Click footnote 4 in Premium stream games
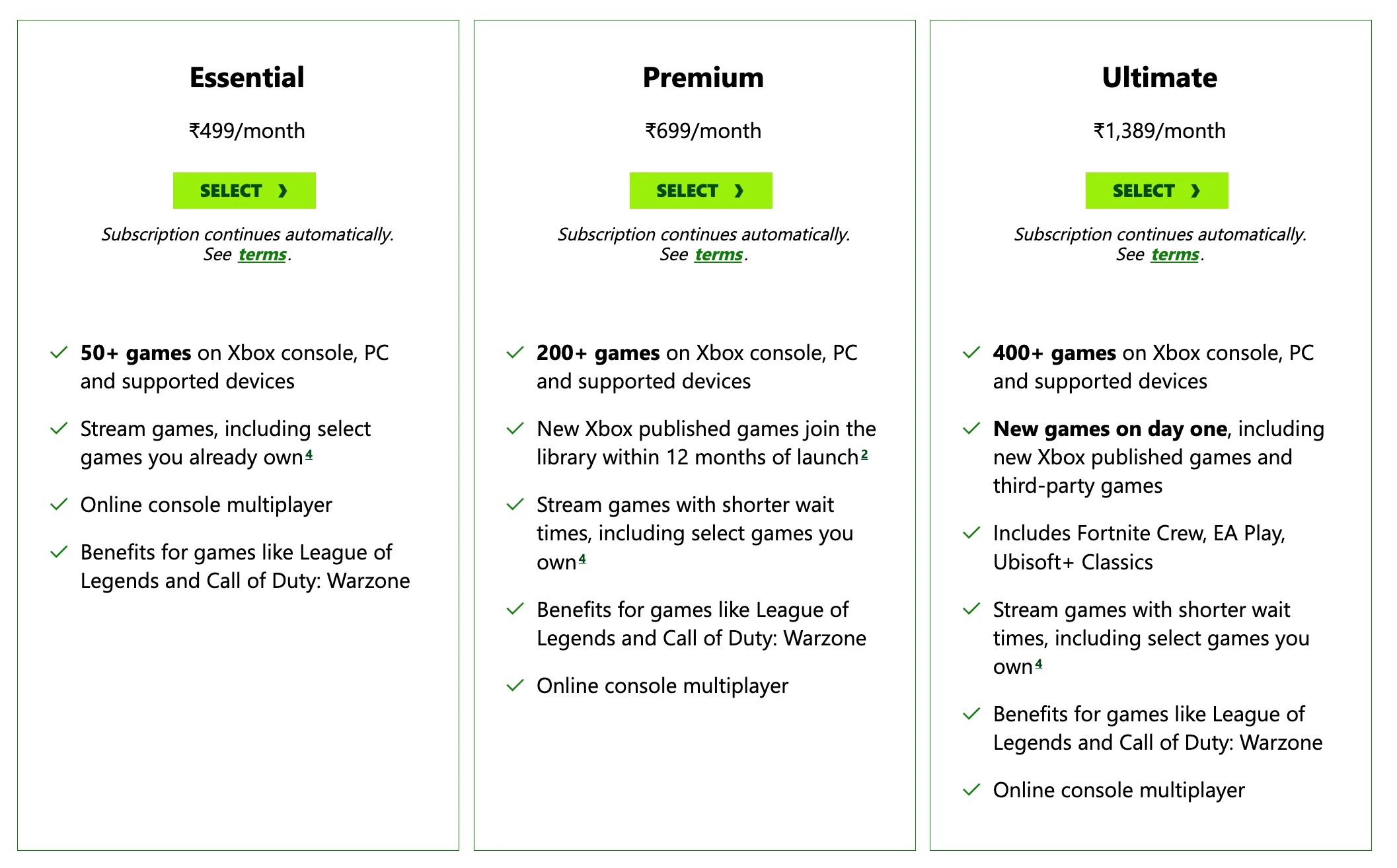 [x=582, y=560]
